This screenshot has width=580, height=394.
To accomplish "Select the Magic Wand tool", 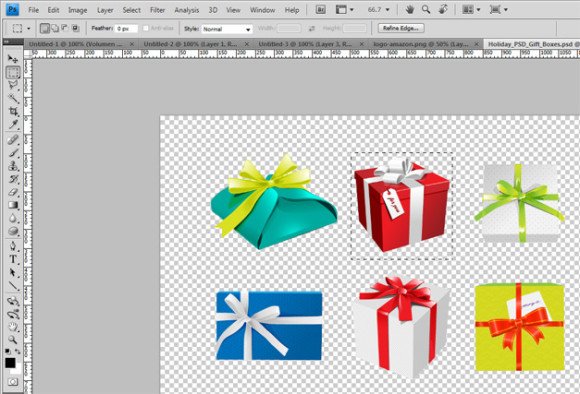I will pyautogui.click(x=13, y=98).
